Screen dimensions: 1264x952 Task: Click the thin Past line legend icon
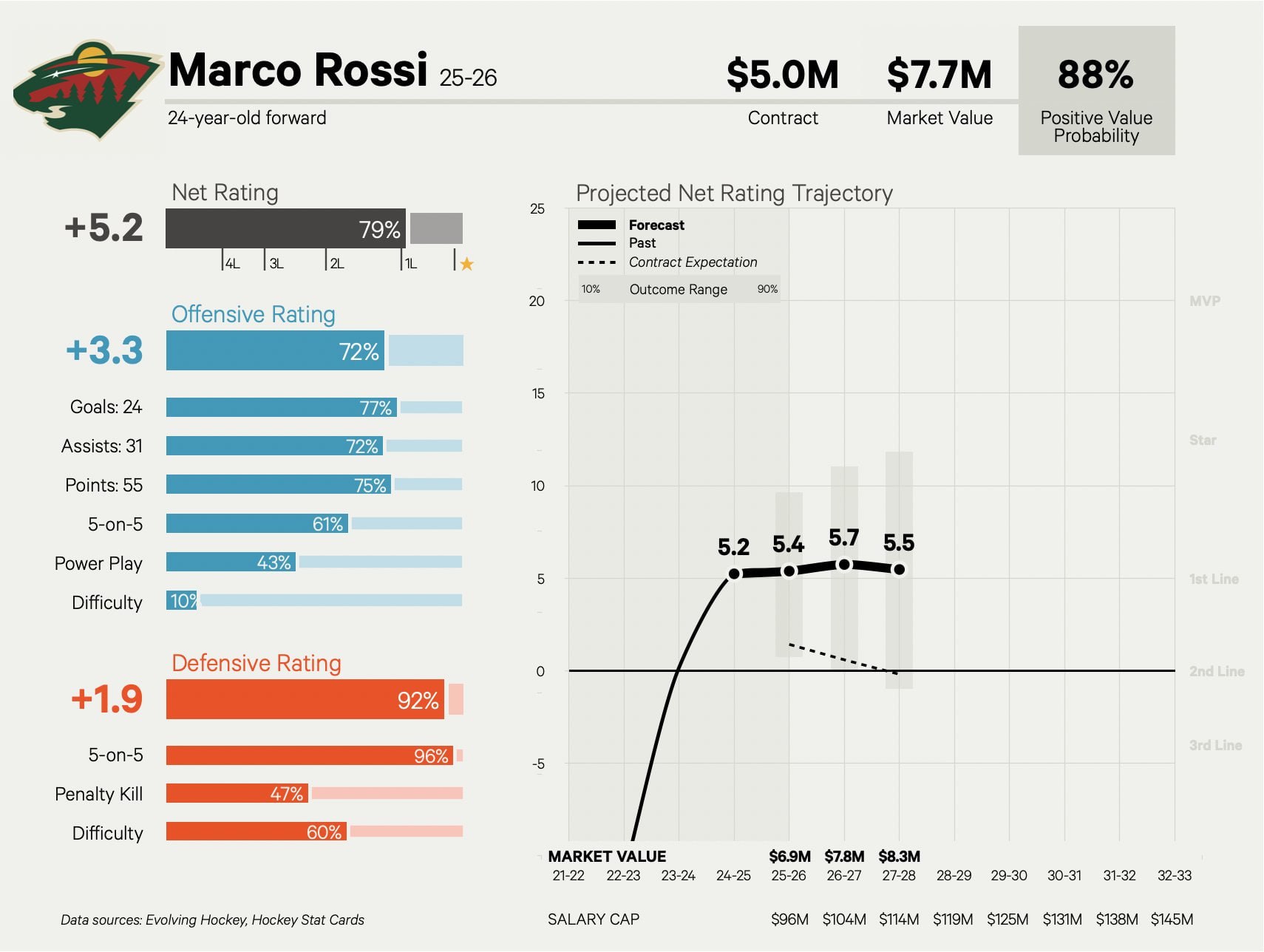coord(597,243)
